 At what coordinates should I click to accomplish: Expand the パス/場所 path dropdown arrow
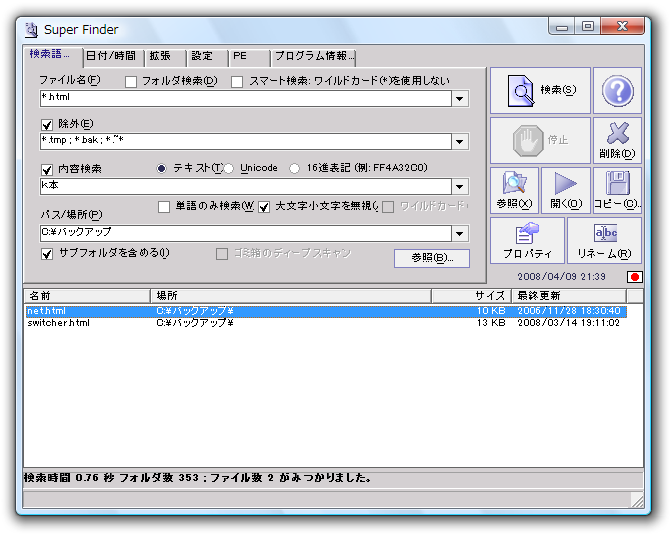(x=460, y=234)
